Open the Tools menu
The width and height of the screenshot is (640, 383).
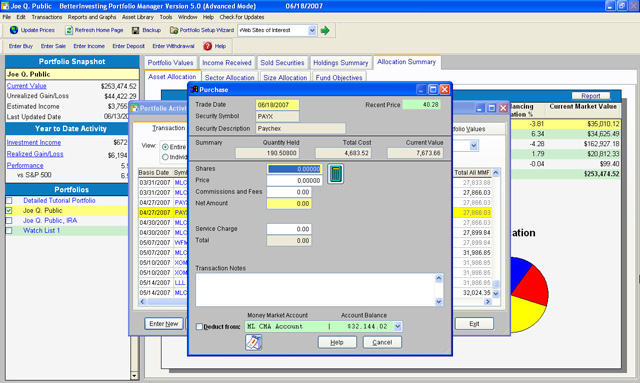166,17
